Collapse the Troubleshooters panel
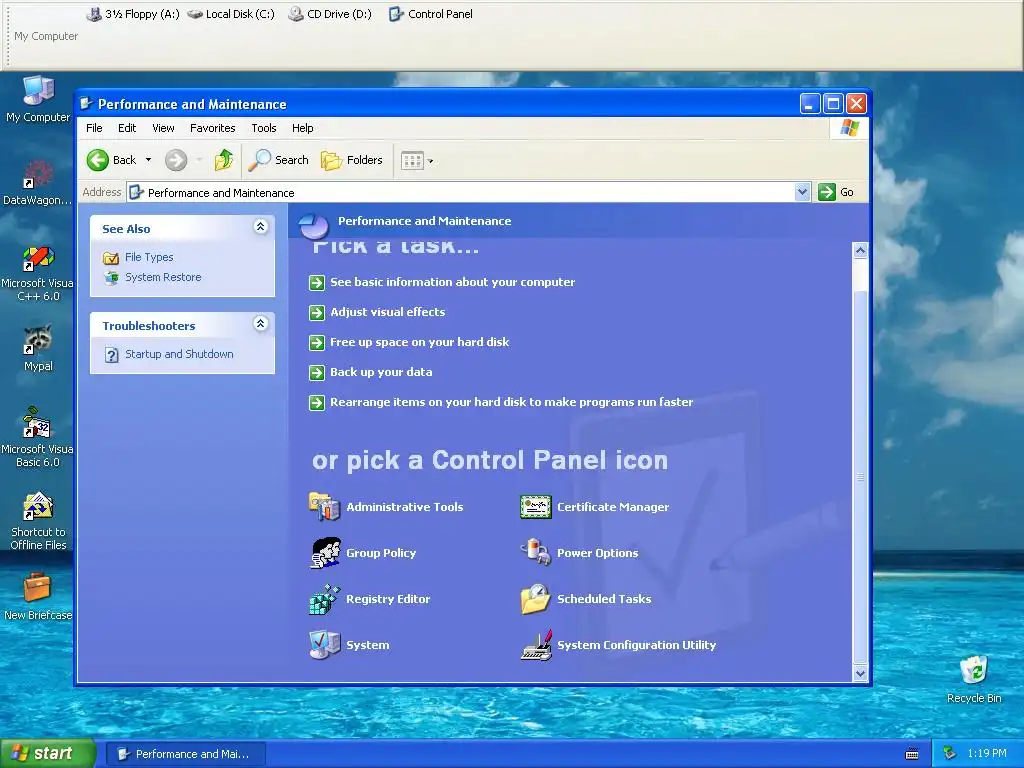The image size is (1024, 768). 261,323
